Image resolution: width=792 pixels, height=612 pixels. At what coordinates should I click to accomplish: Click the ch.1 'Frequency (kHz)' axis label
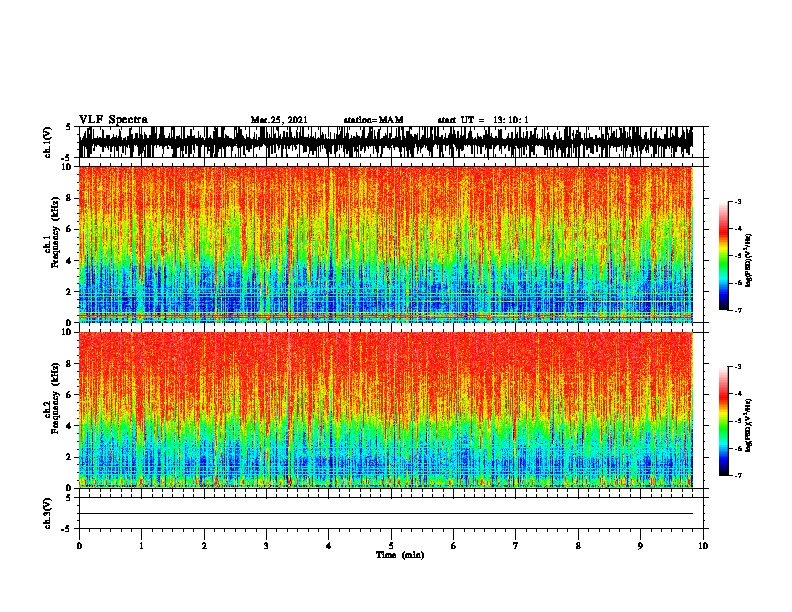tap(56, 232)
